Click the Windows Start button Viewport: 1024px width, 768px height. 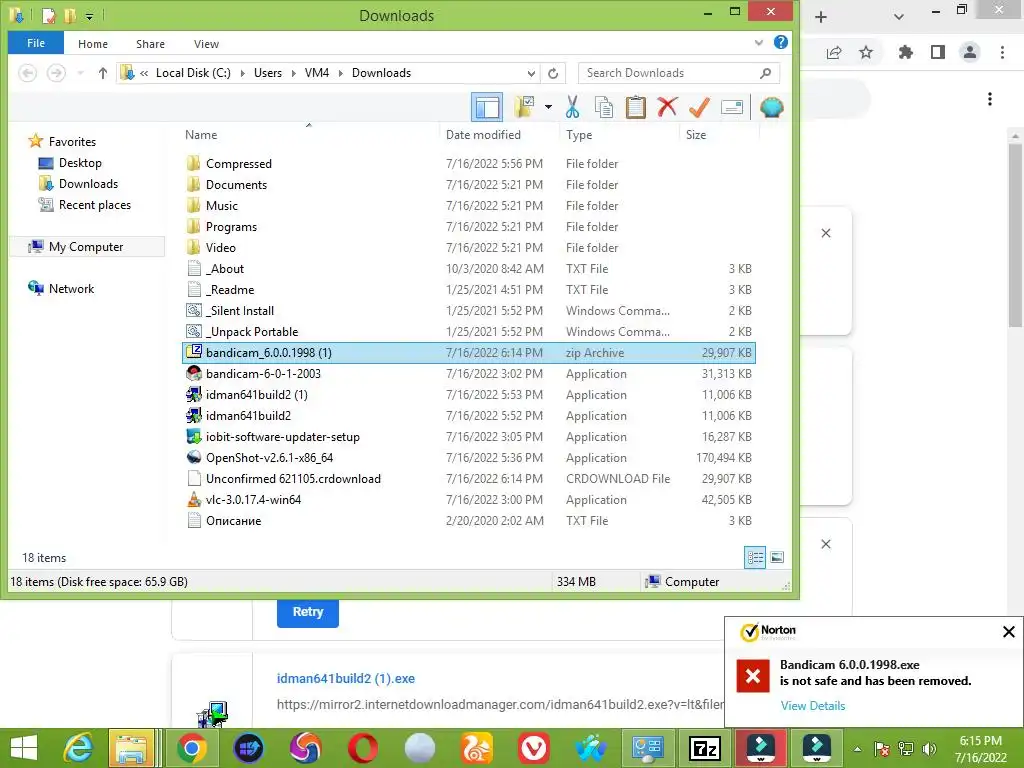[x=24, y=748]
